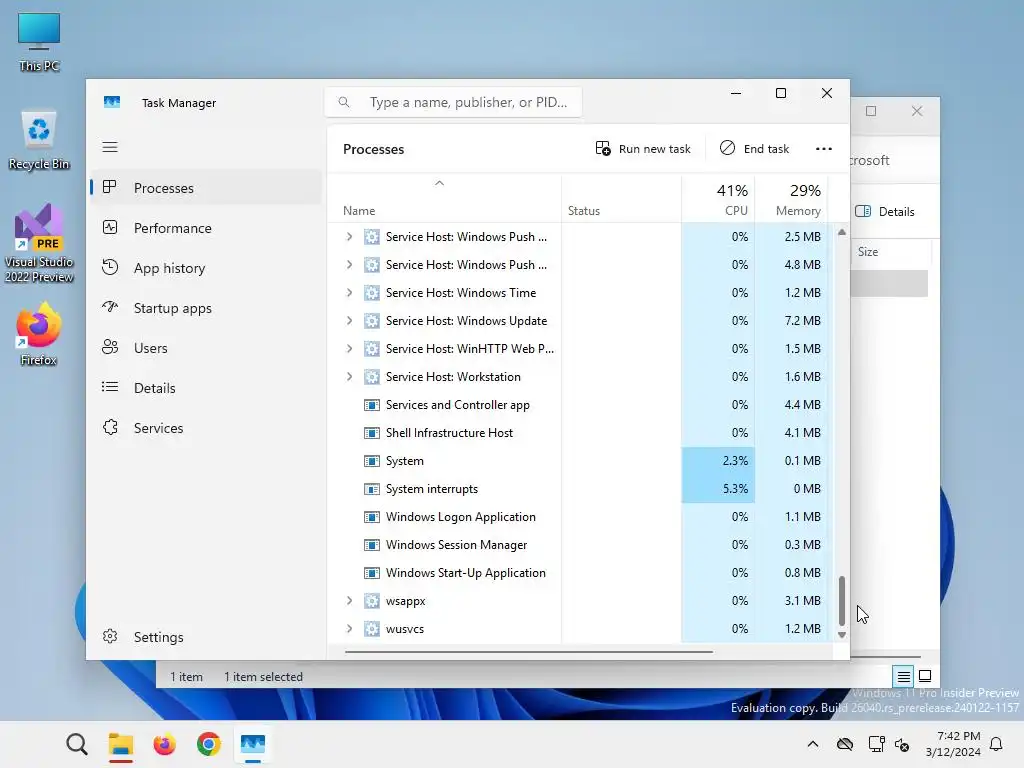Open the three-dots more options menu
This screenshot has height=768, width=1024.
(x=824, y=149)
